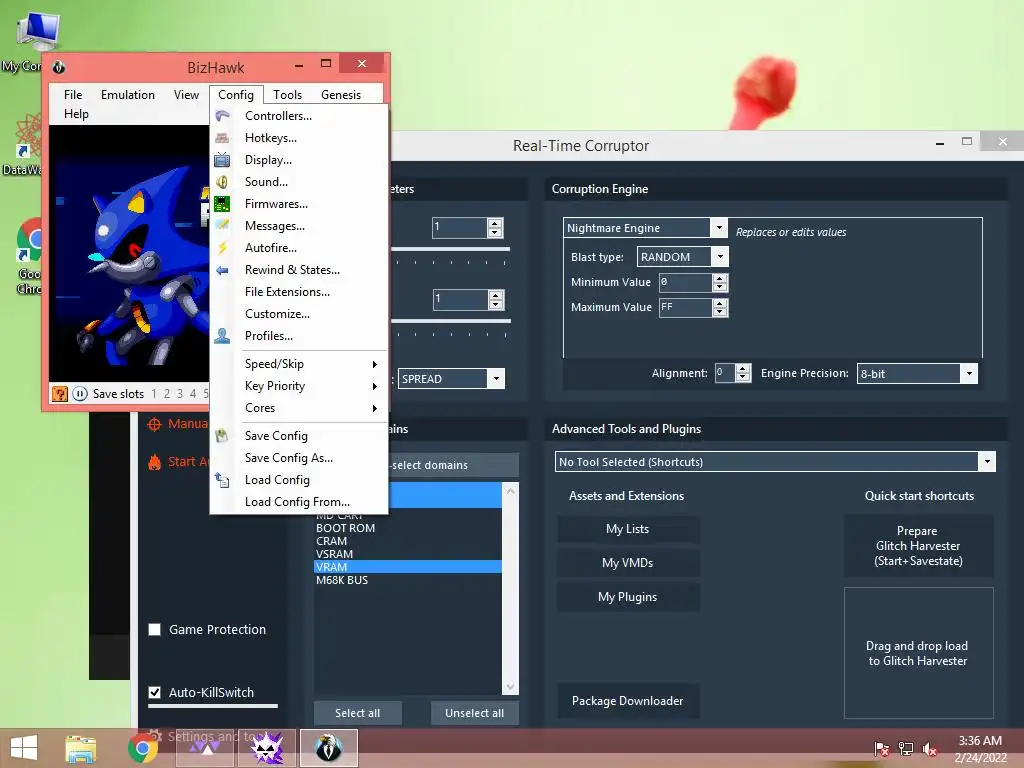Click the My Lists button
This screenshot has height=768, width=1024.
(x=628, y=529)
